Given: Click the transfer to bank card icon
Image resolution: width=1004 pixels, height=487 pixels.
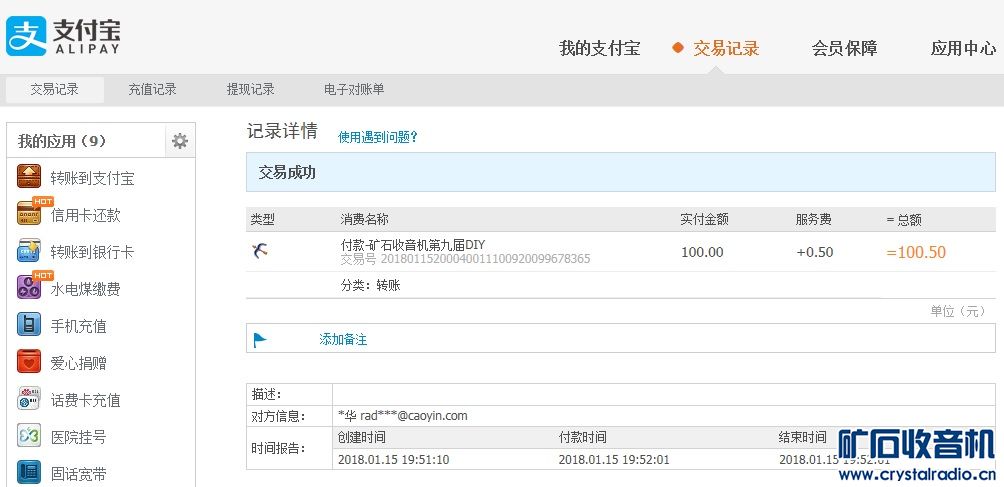Looking at the screenshot, I should pyautogui.click(x=29, y=251).
